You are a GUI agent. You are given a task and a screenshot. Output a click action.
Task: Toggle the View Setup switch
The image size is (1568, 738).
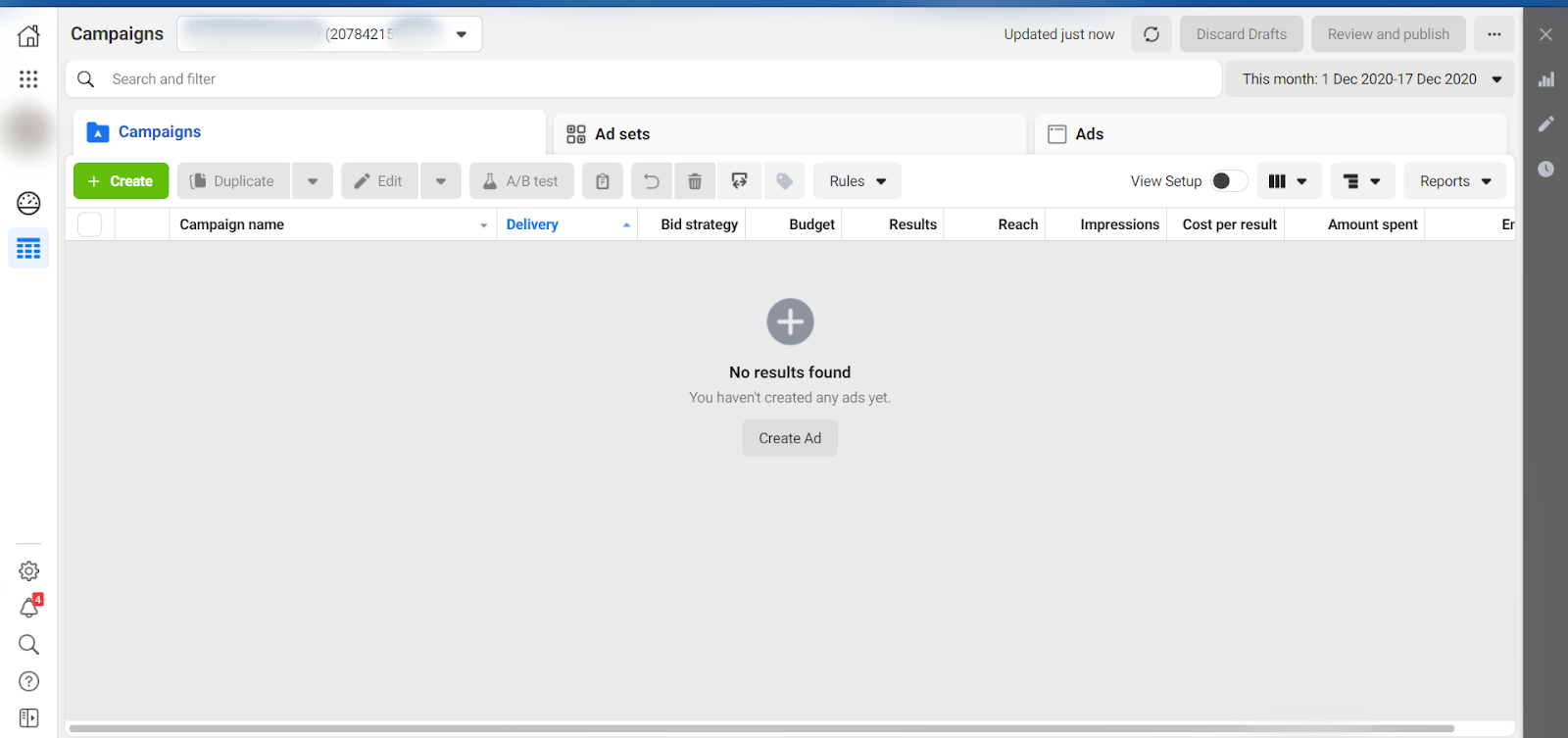[1229, 181]
